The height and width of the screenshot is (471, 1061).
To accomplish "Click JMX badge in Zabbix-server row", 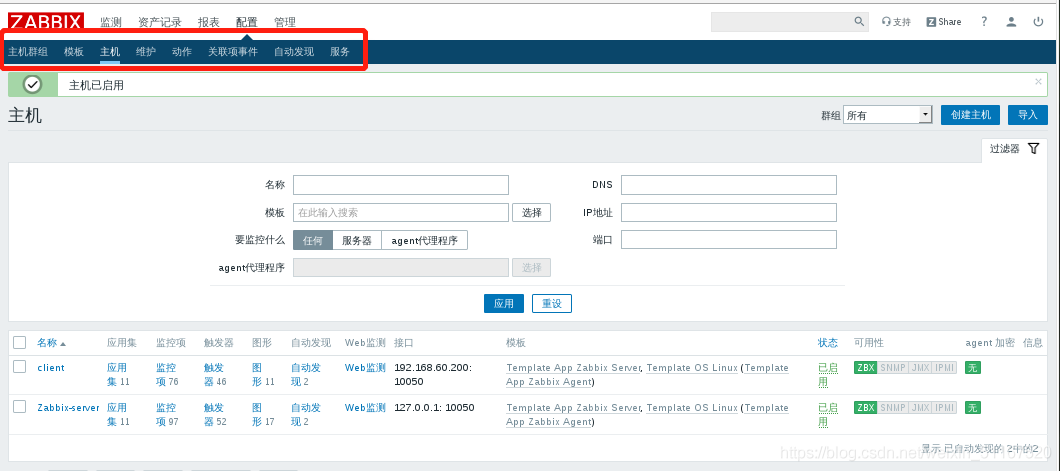I will tap(920, 407).
